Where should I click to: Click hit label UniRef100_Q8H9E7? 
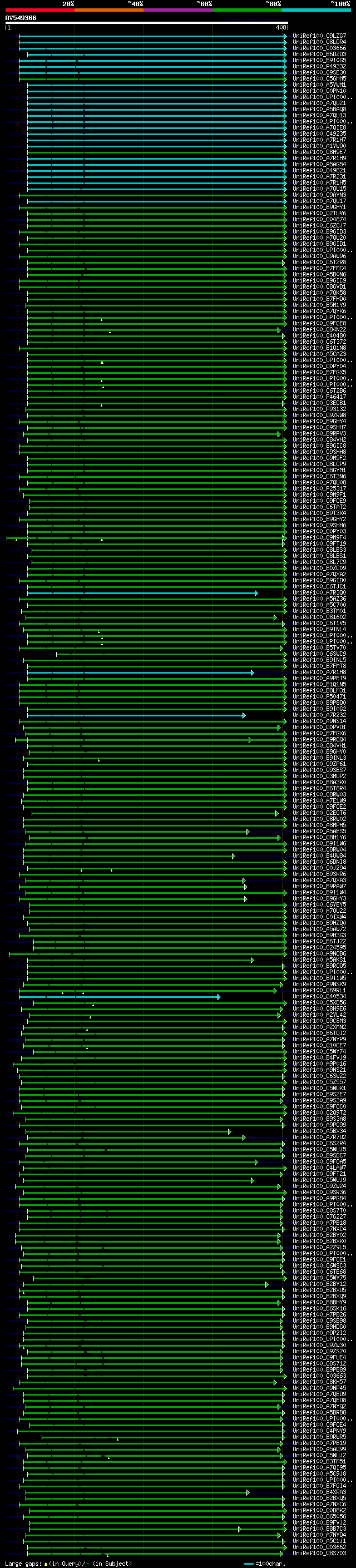(x=319, y=152)
